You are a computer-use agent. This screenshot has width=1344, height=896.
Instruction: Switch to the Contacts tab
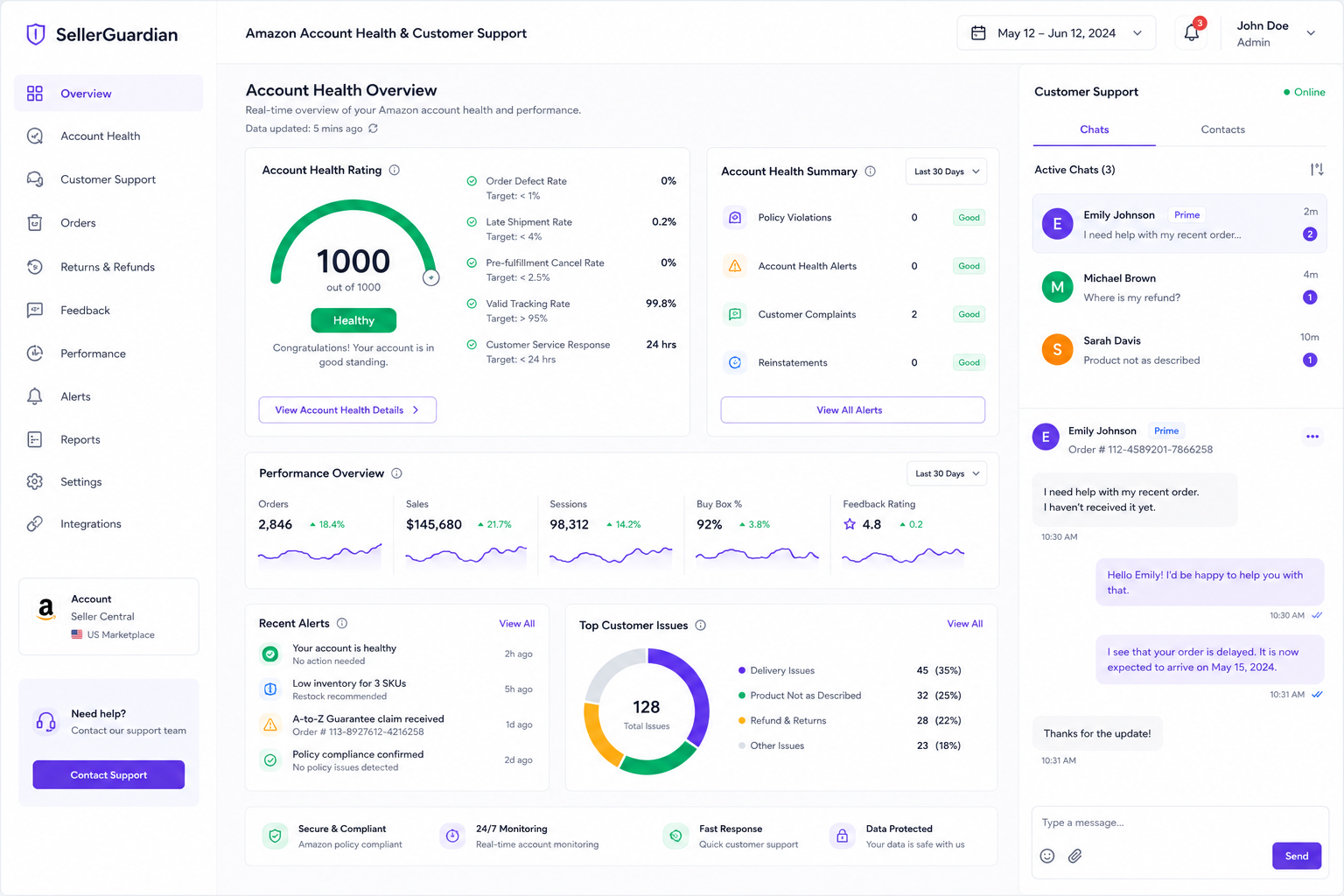click(1222, 129)
